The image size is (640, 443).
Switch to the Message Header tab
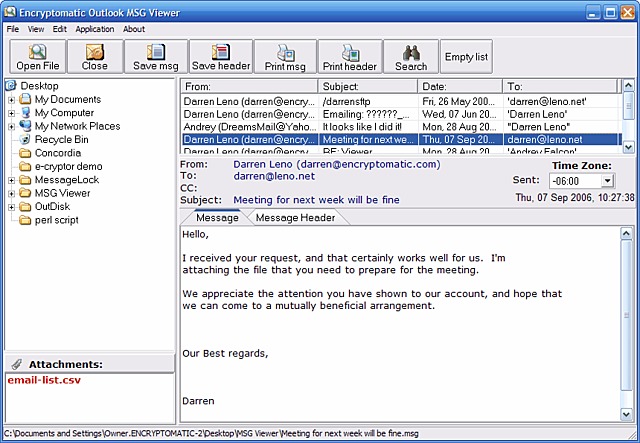click(x=296, y=218)
